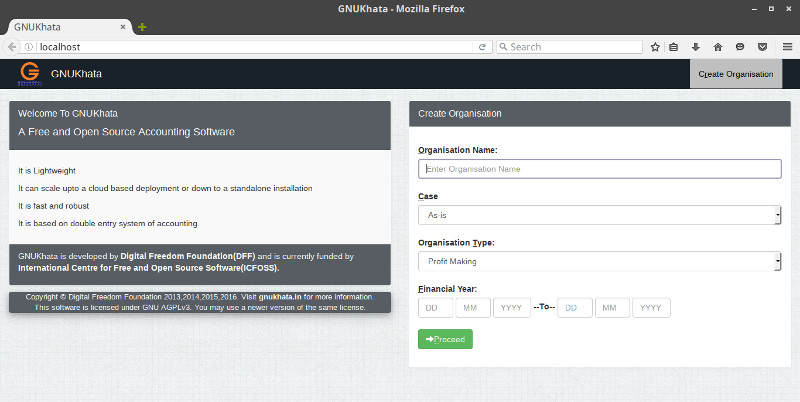This screenshot has height=402, width=800.
Task: Open the Create Organisation navbar button
Action: click(x=736, y=74)
